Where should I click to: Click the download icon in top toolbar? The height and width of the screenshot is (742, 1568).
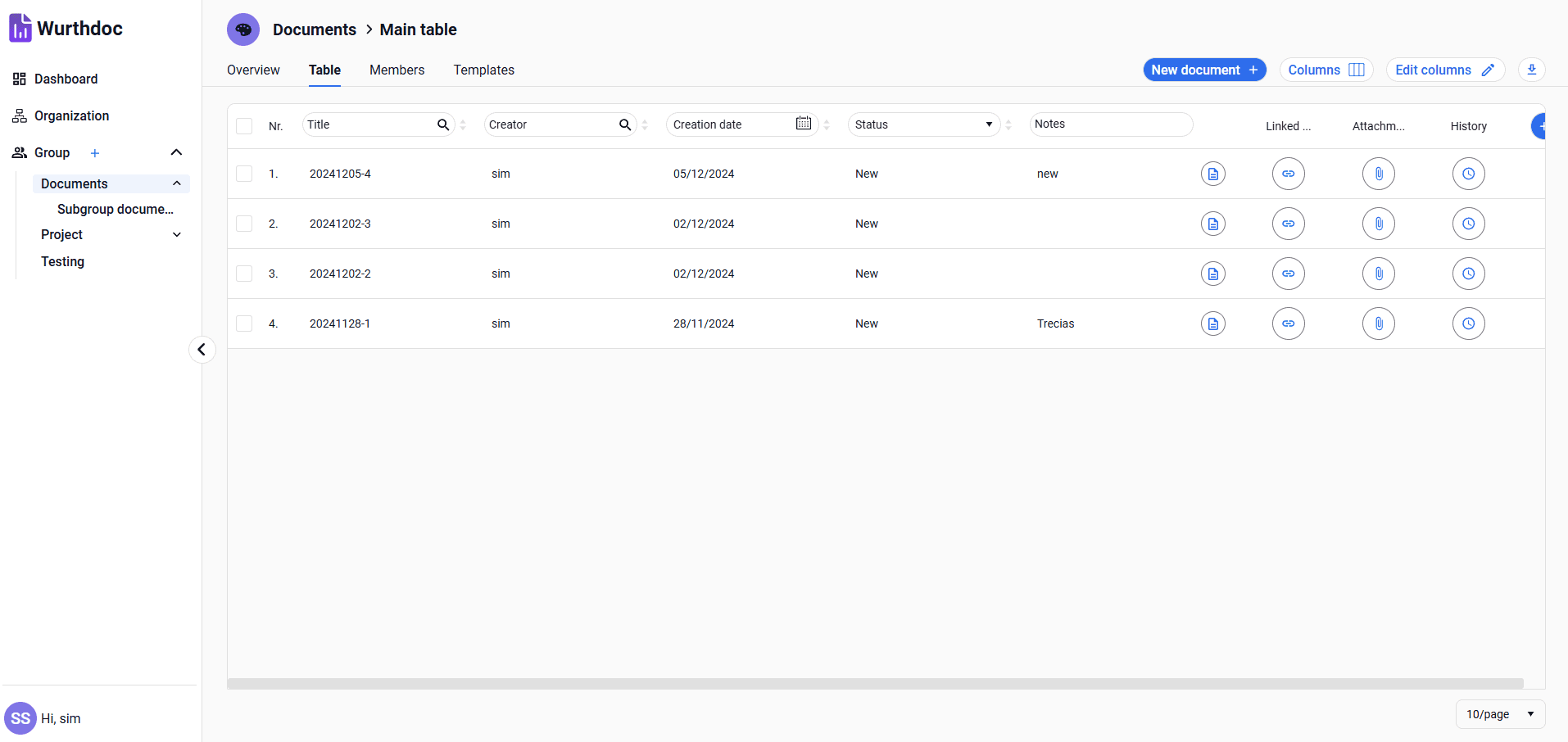click(x=1531, y=70)
